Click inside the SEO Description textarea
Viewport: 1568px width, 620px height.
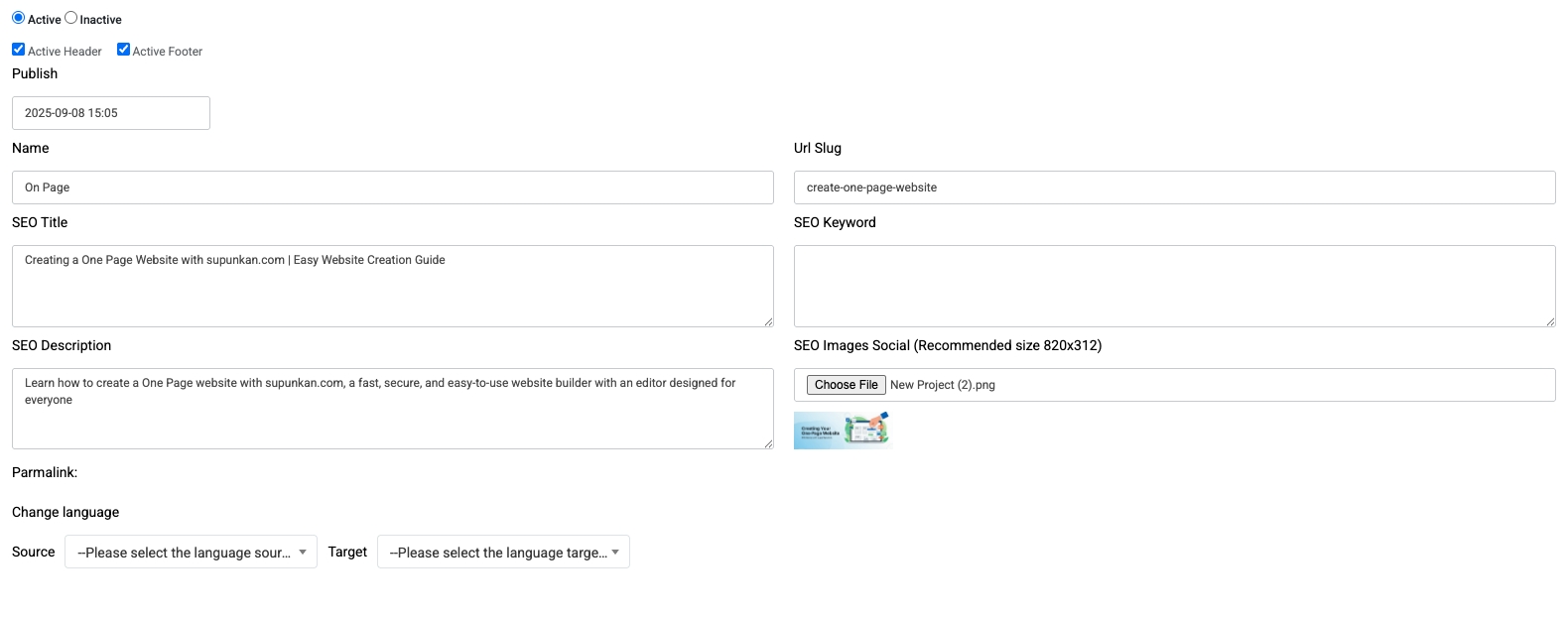(392, 409)
